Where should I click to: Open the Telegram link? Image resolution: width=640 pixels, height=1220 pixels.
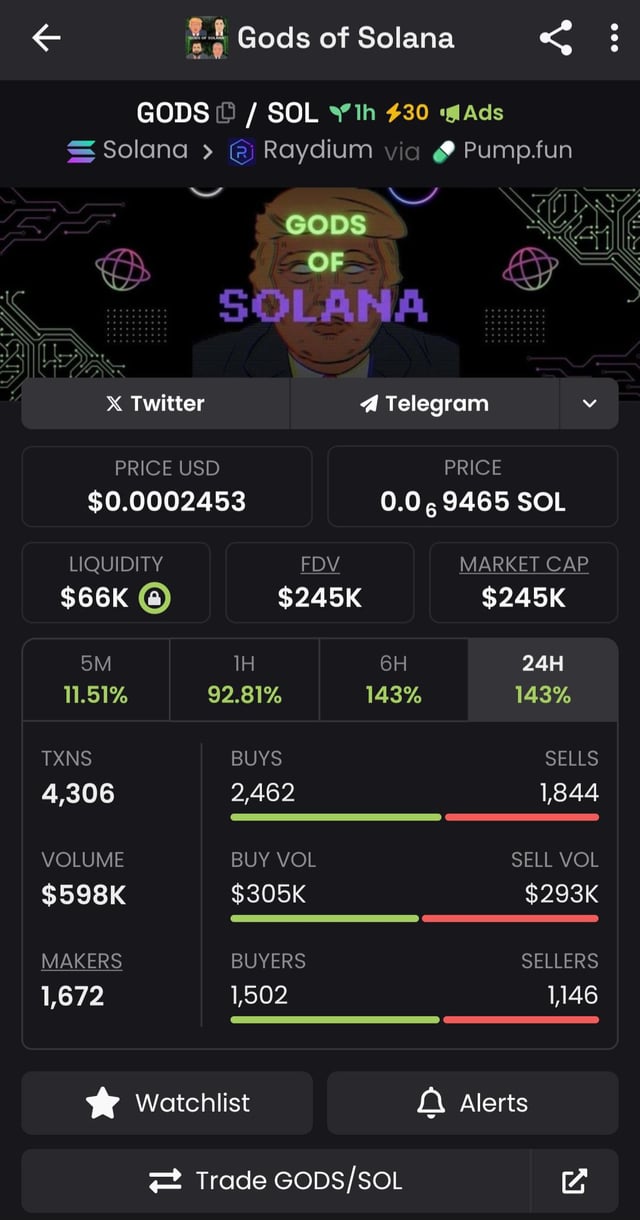pos(424,404)
